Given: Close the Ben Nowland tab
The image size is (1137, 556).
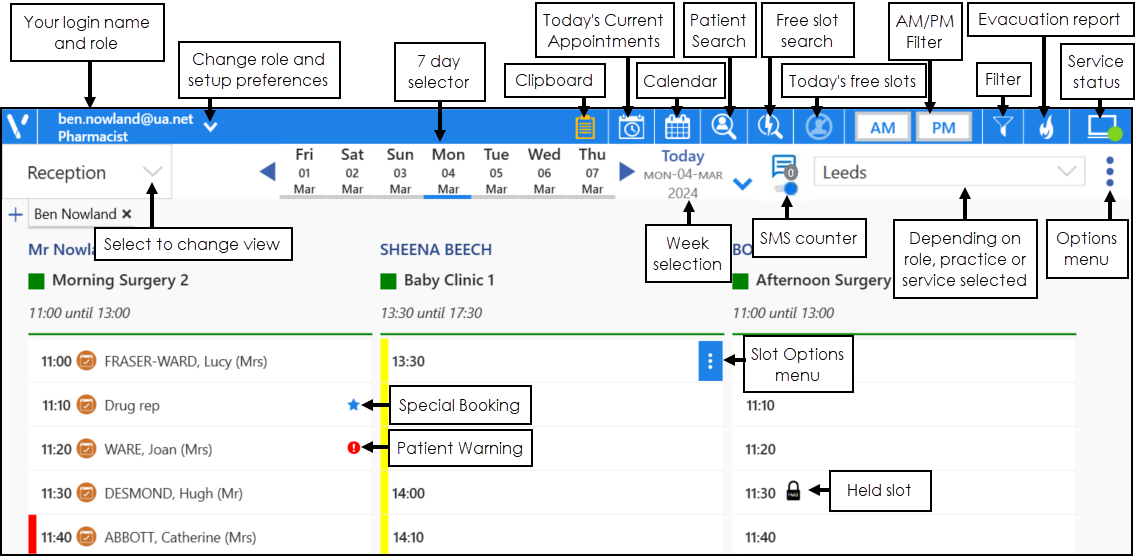Looking at the screenshot, I should tap(127, 214).
